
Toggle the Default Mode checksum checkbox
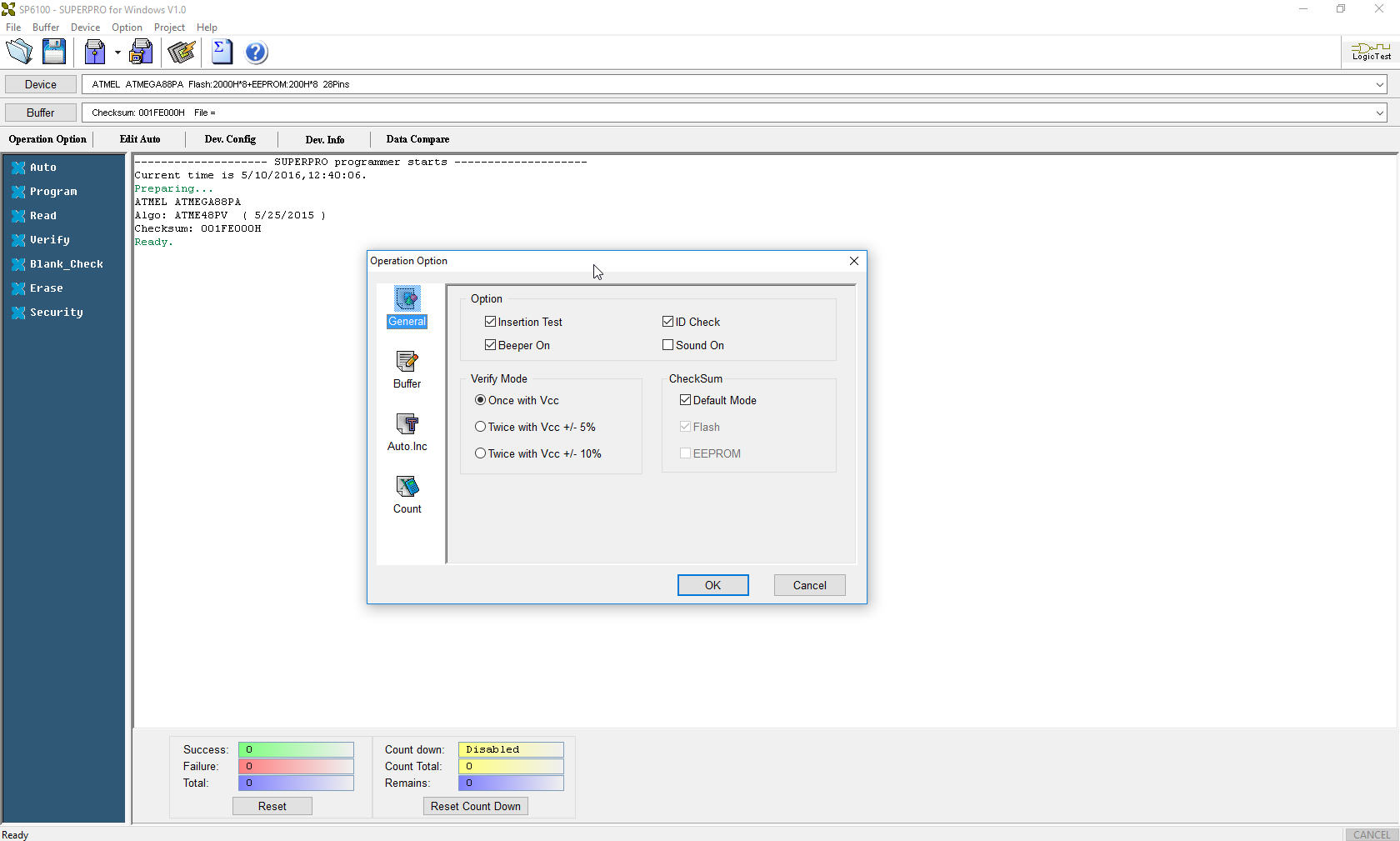(685, 400)
